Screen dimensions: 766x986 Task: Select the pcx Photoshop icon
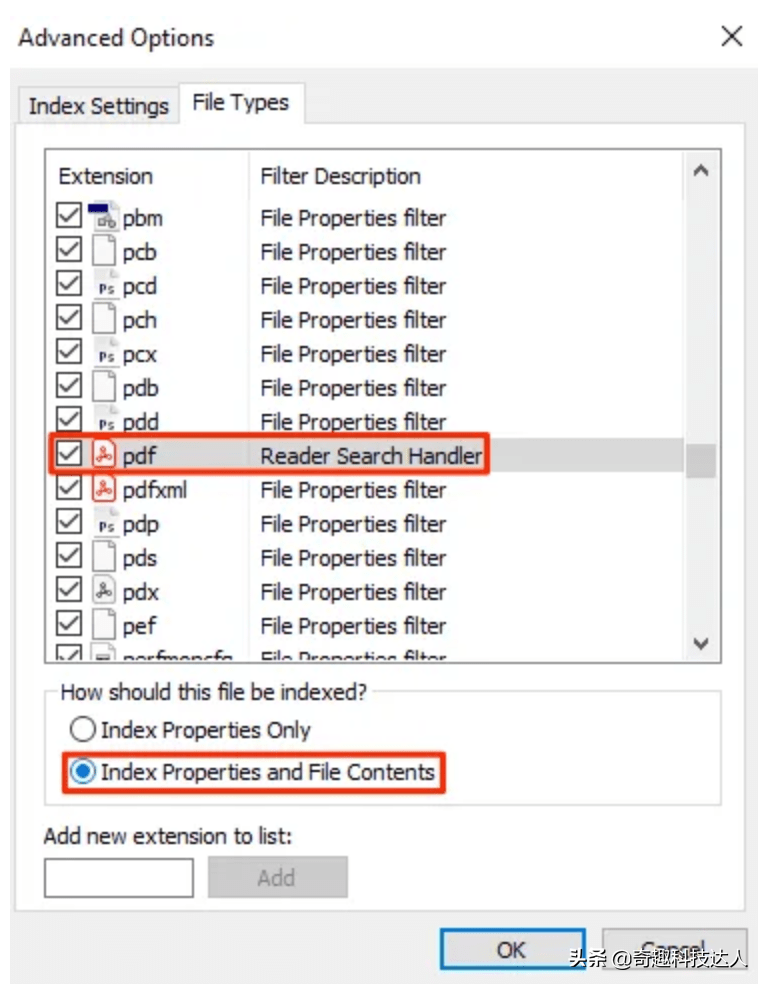click(104, 352)
